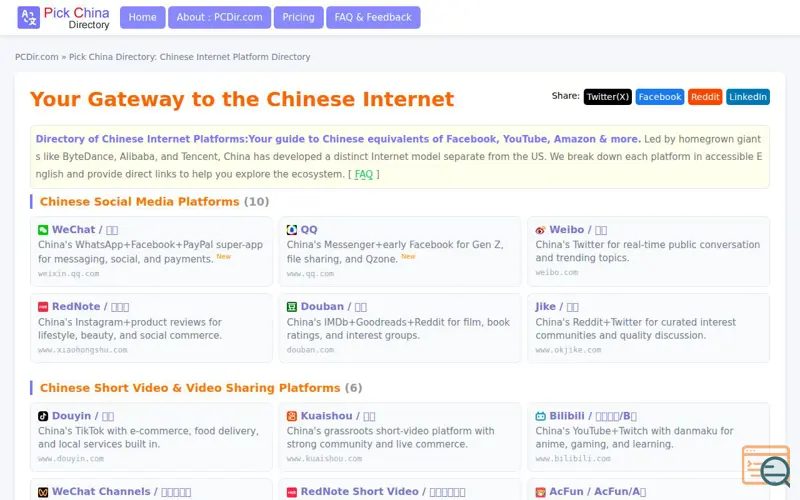
Task: Click the www.kuaishou.com URL text
Action: (x=324, y=459)
